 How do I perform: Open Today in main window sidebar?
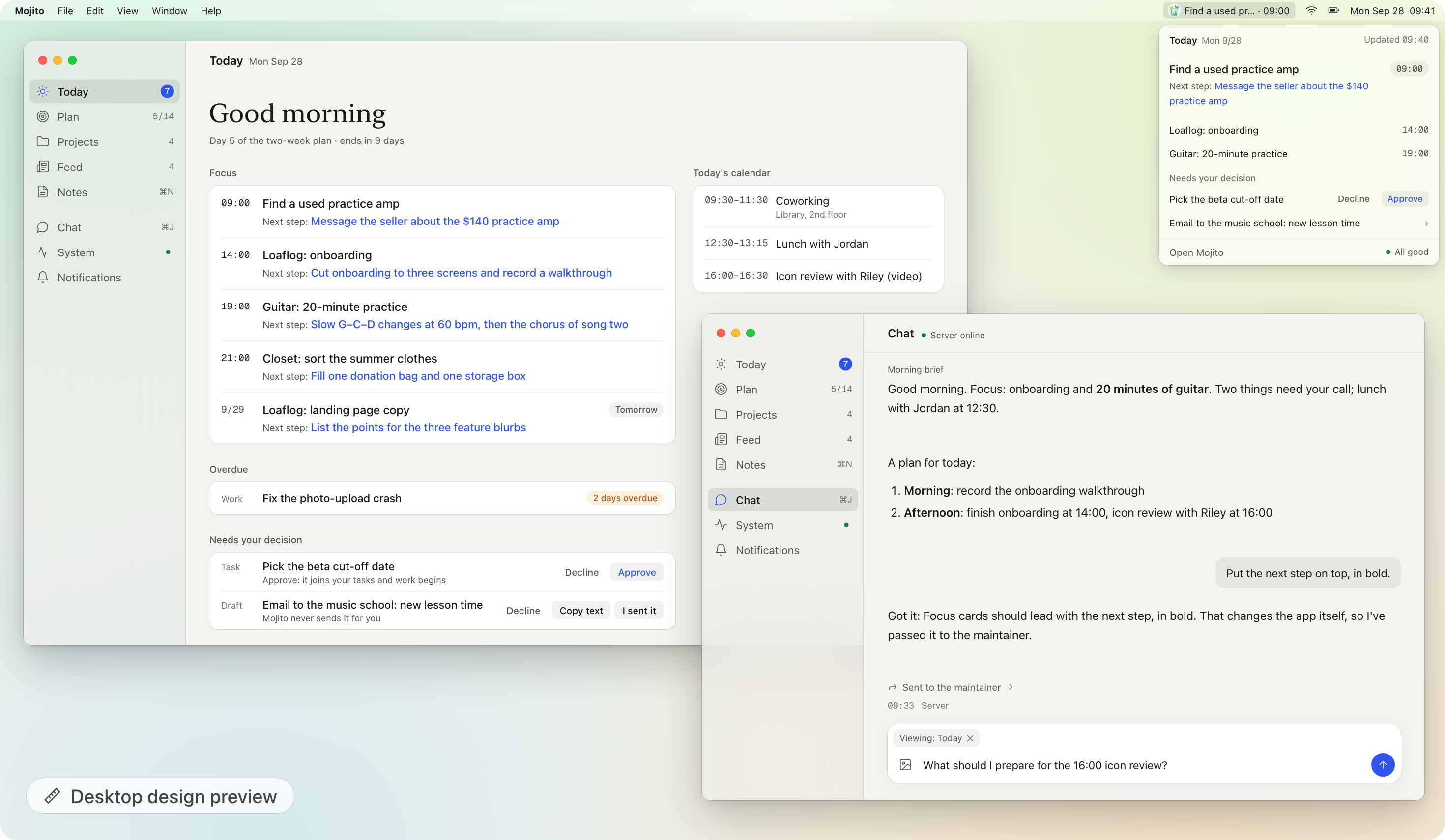(x=104, y=92)
